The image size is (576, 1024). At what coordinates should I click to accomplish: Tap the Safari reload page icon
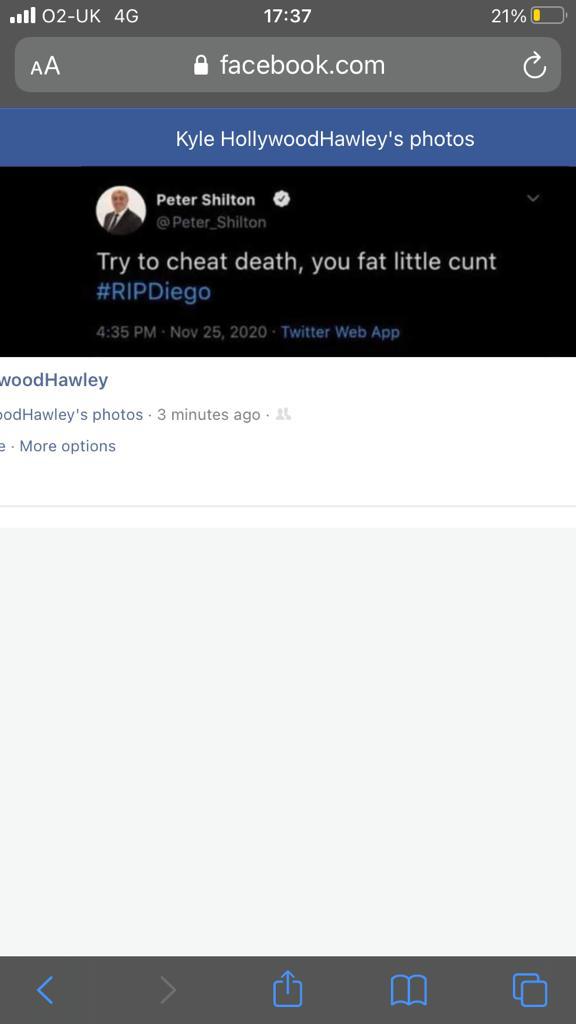point(534,65)
